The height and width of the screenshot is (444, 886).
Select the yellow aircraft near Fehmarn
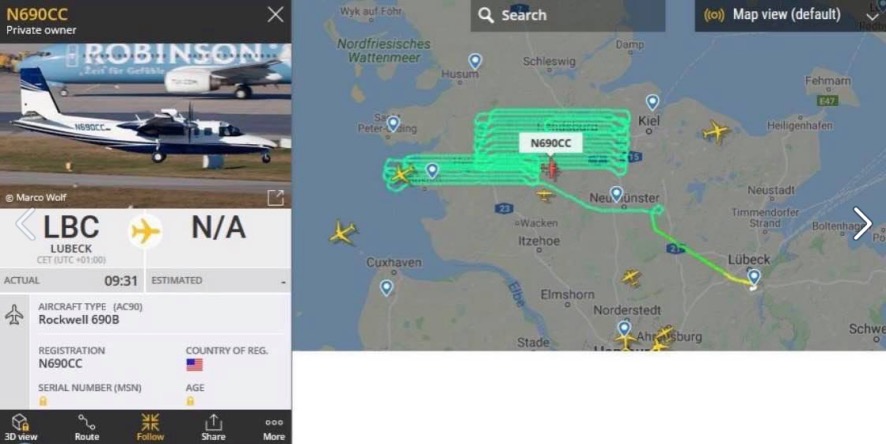(716, 132)
